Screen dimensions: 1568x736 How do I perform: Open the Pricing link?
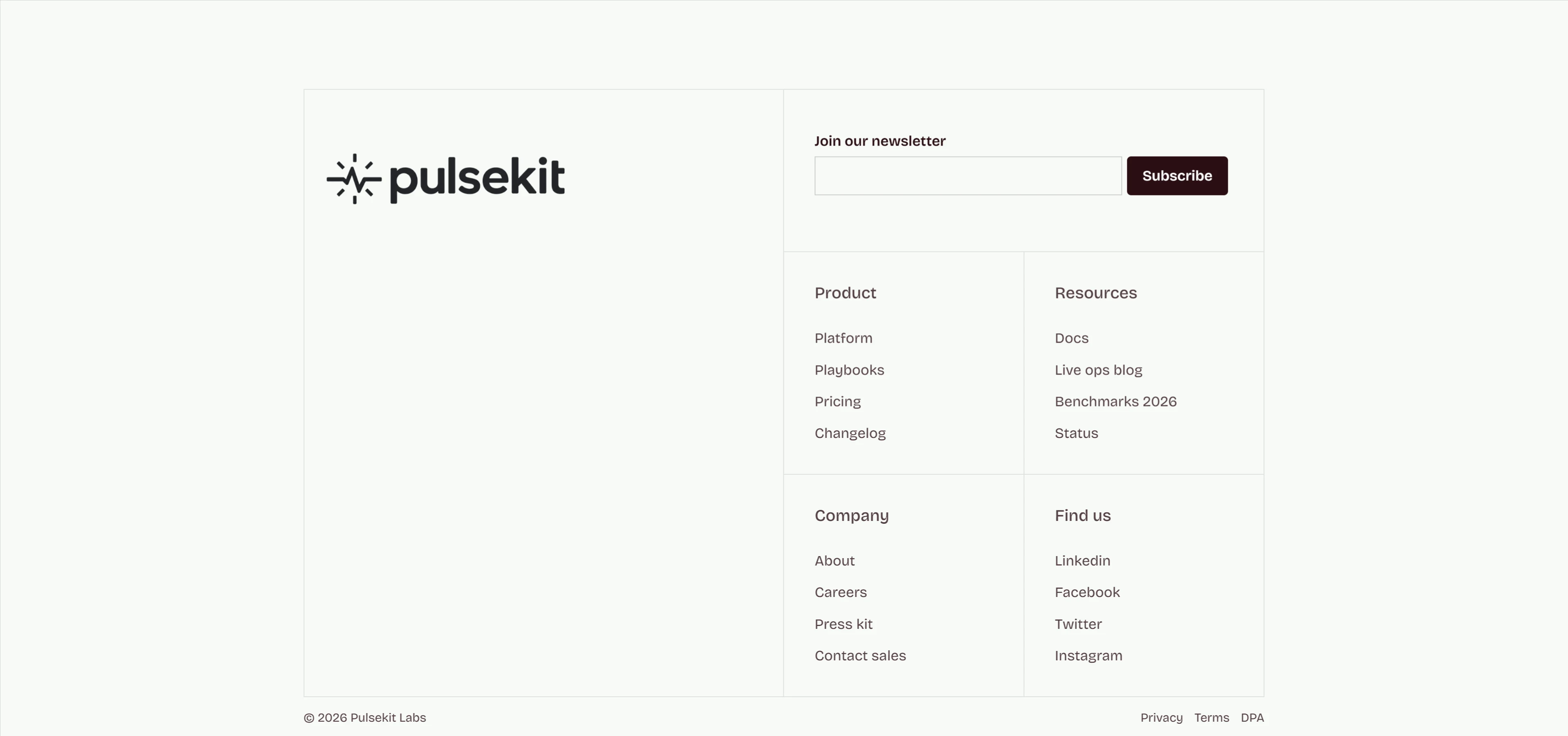click(x=838, y=402)
